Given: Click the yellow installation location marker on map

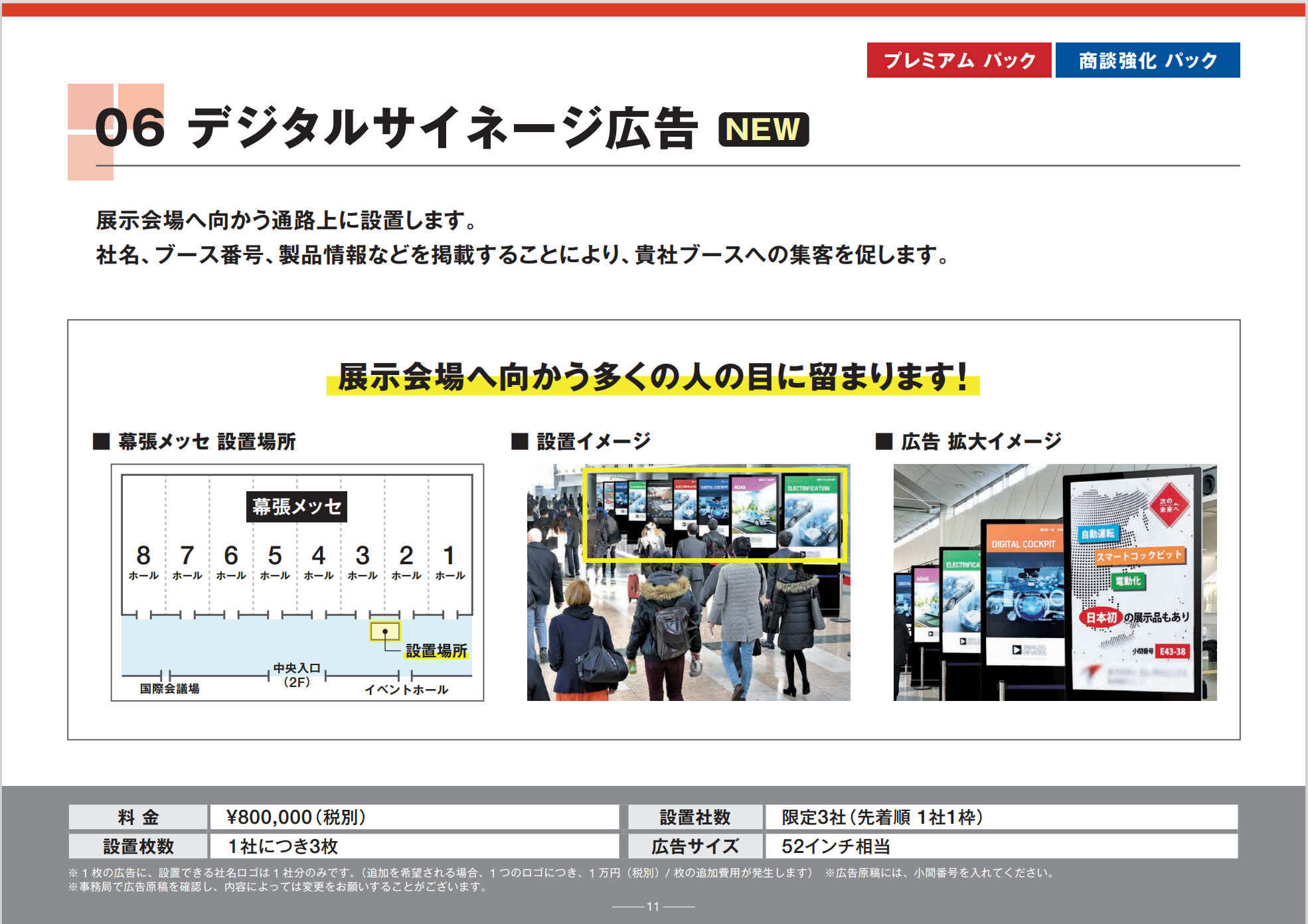Looking at the screenshot, I should tap(385, 631).
